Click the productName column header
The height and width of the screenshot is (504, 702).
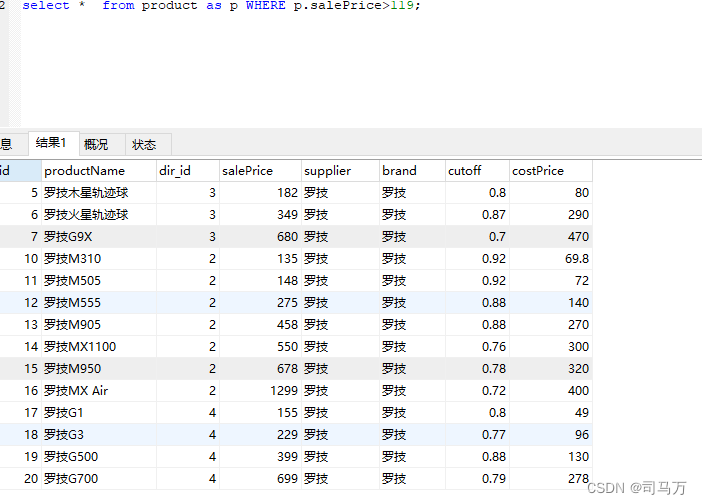pyautogui.click(x=99, y=171)
